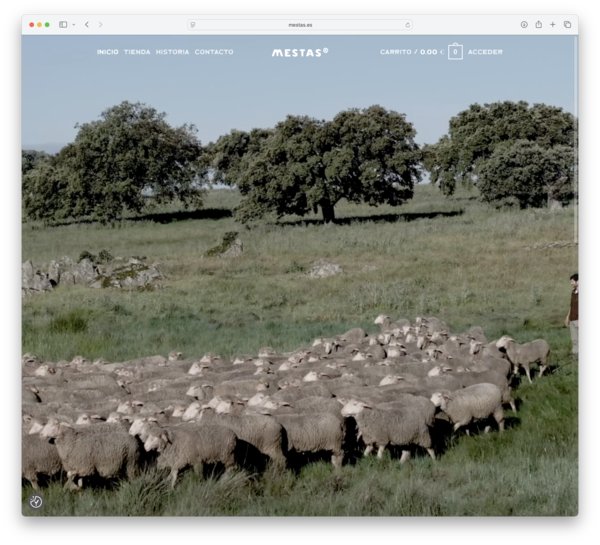This screenshot has width=600, height=545.
Task: Go to the HISTORIA page
Action: coord(172,52)
